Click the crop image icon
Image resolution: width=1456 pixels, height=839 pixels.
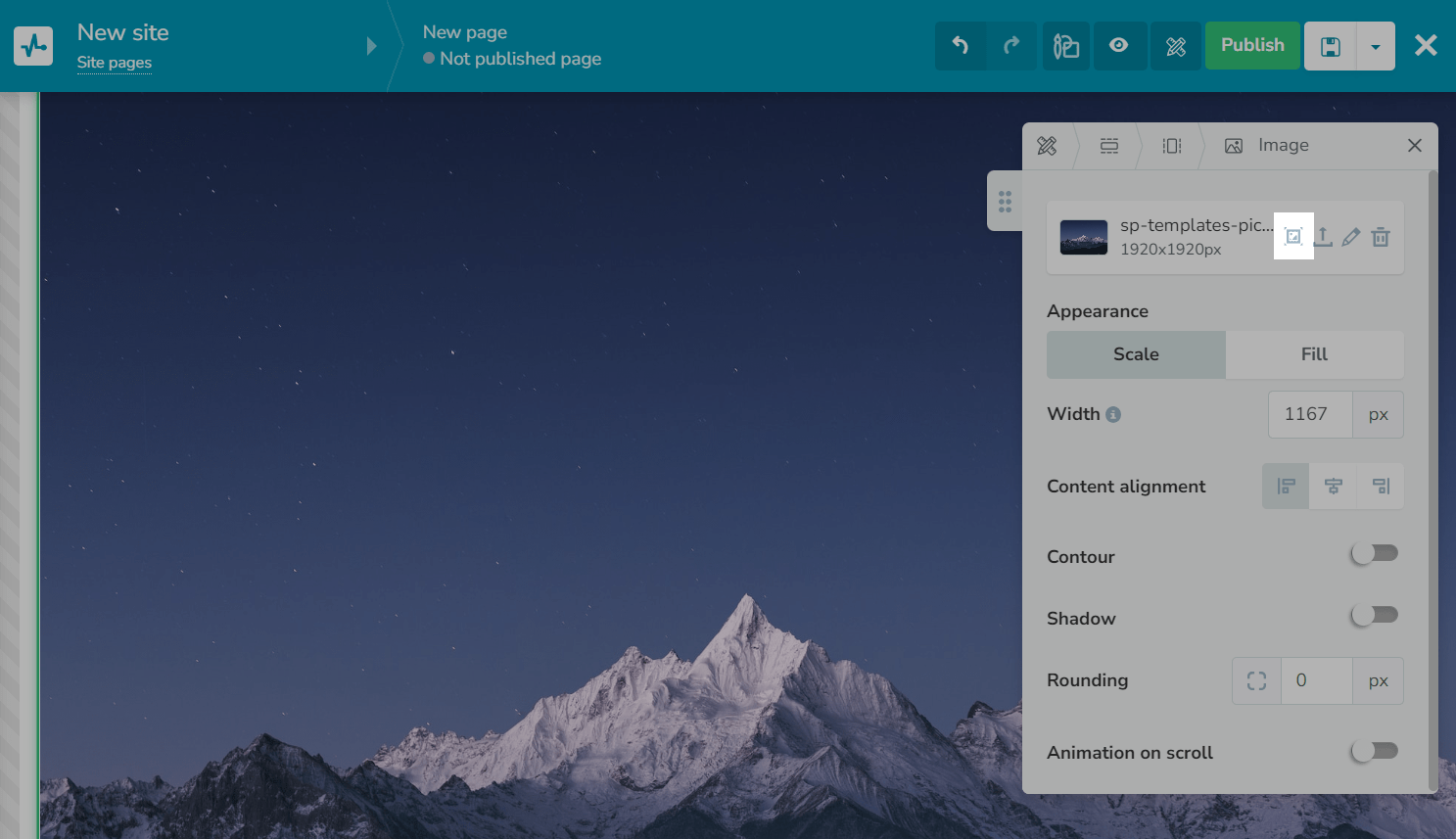[1293, 236]
